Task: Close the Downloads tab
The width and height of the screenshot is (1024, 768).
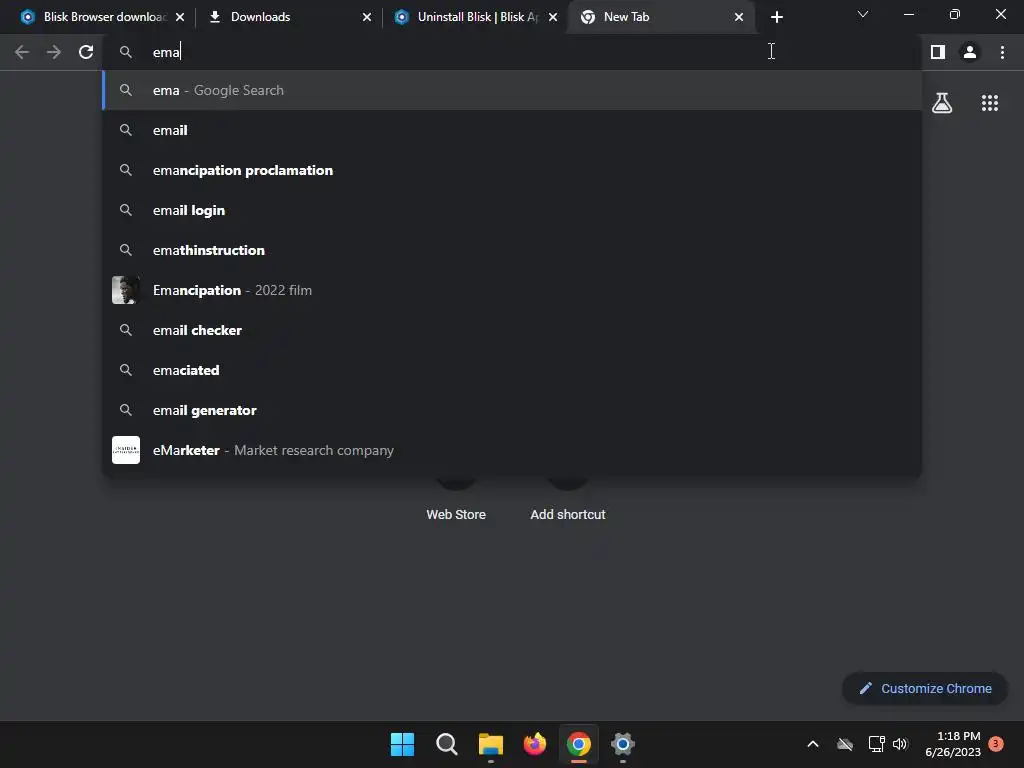Action: point(366,17)
